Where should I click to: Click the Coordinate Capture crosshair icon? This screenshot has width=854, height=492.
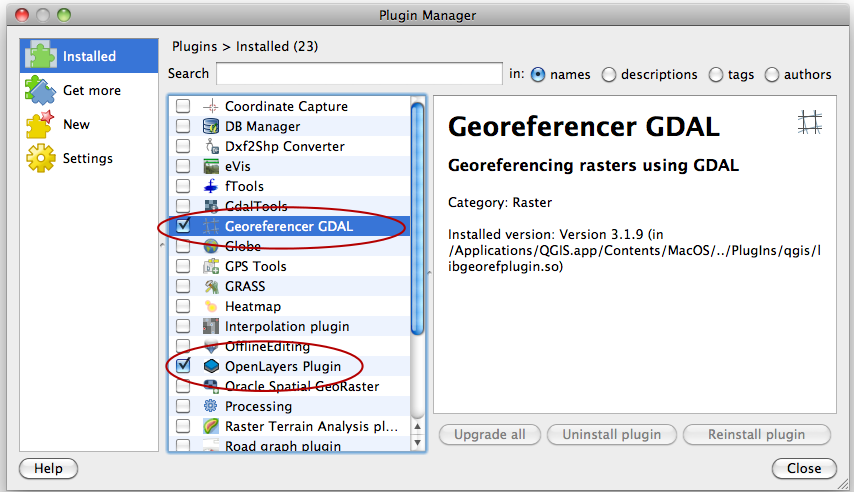tap(211, 106)
